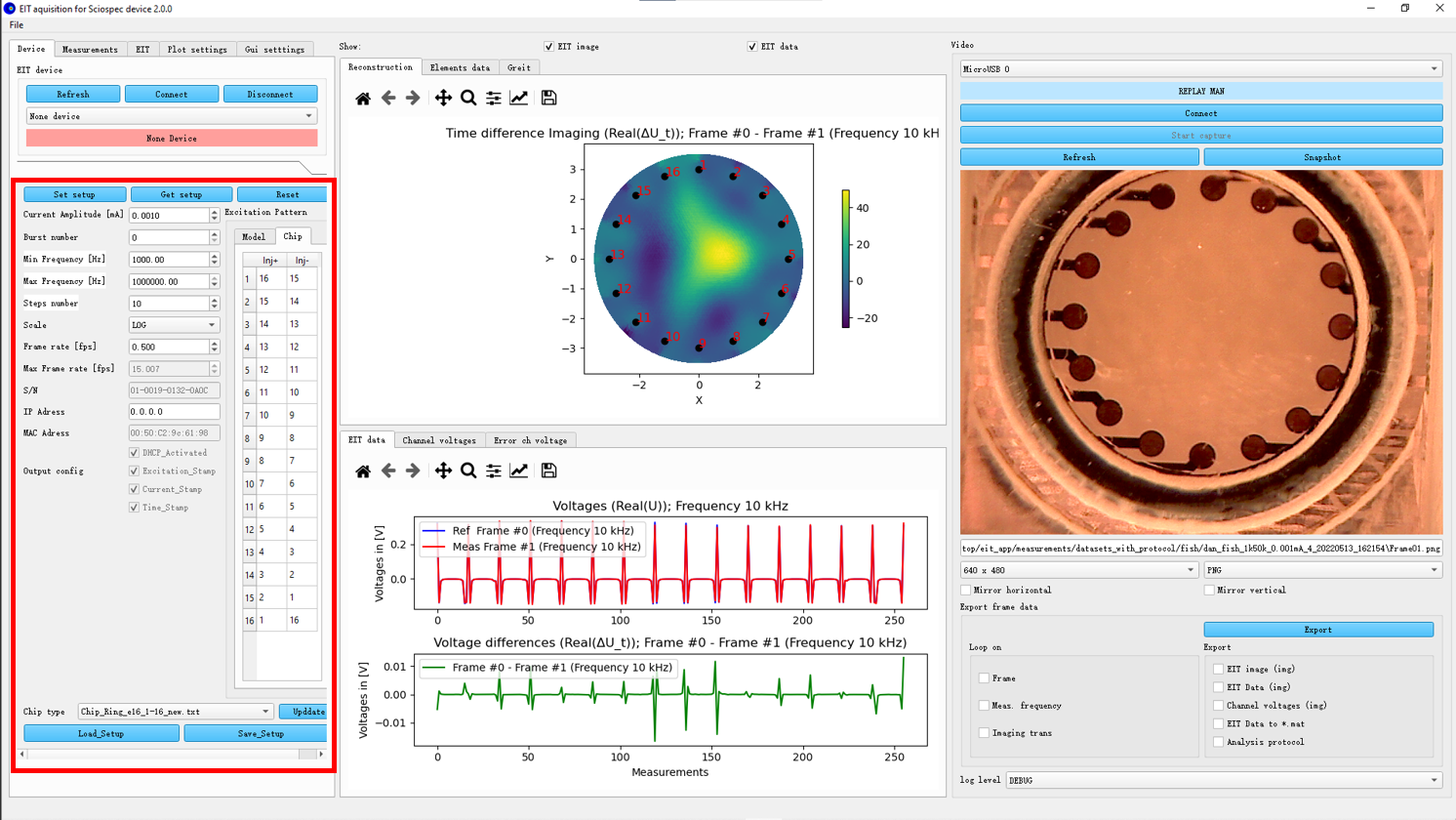This screenshot has width=1456, height=820.
Task: Open the Scale LOG dropdown
Action: click(174, 325)
